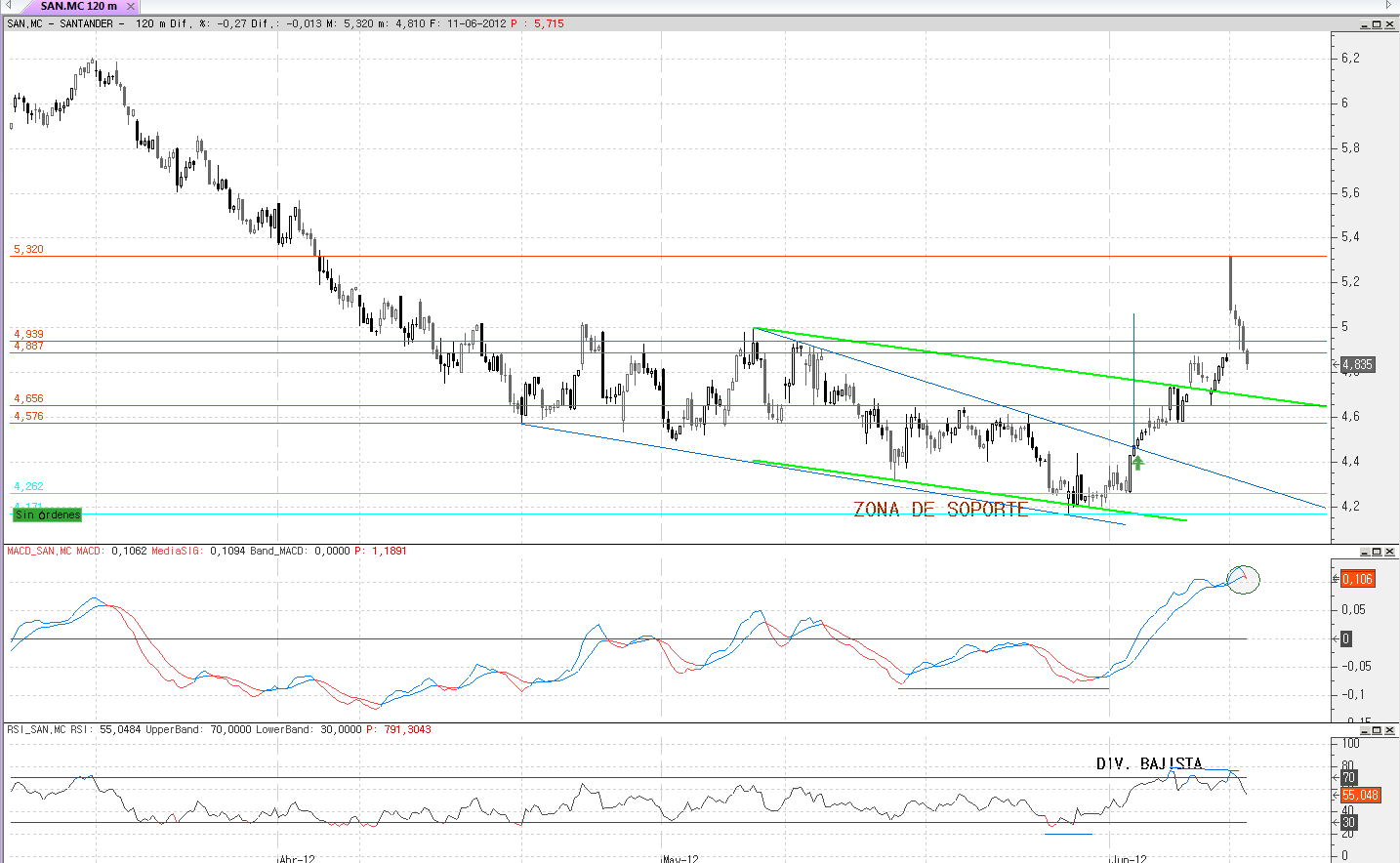Minimize the Santander price chart pane

pyautogui.click(x=1365, y=24)
